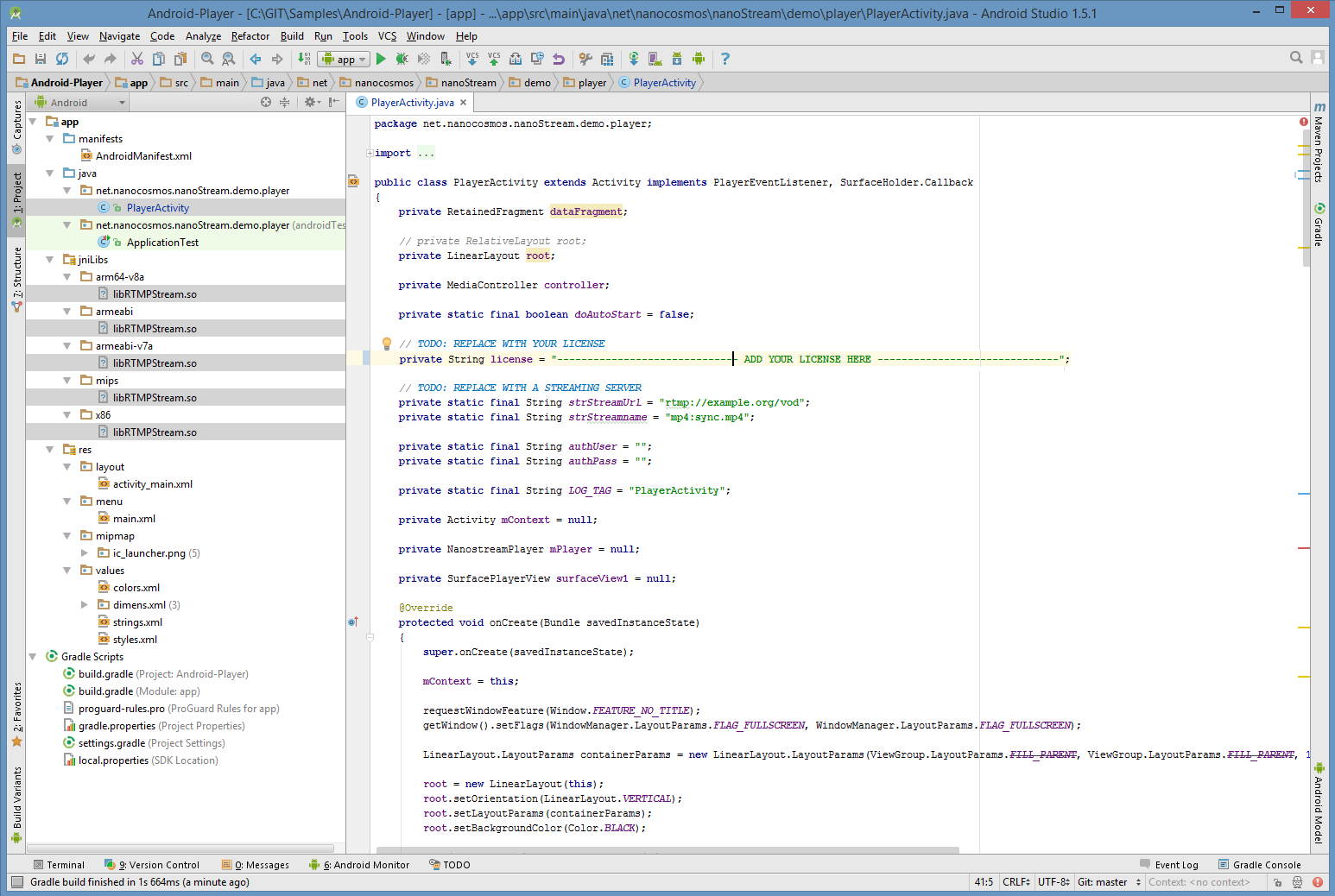Click the Debug app bug icon
This screenshot has height=896, width=1335.
(402, 59)
